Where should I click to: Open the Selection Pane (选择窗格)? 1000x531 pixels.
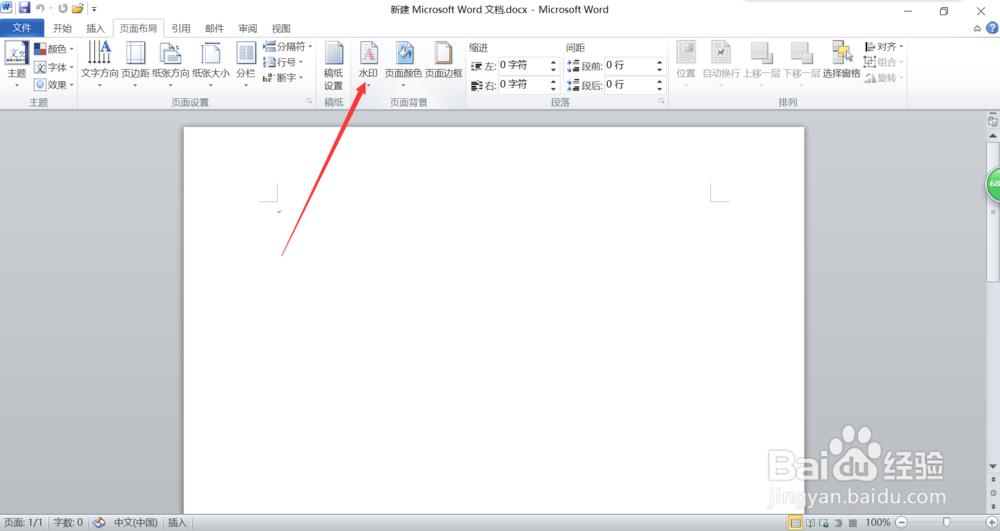coord(841,61)
